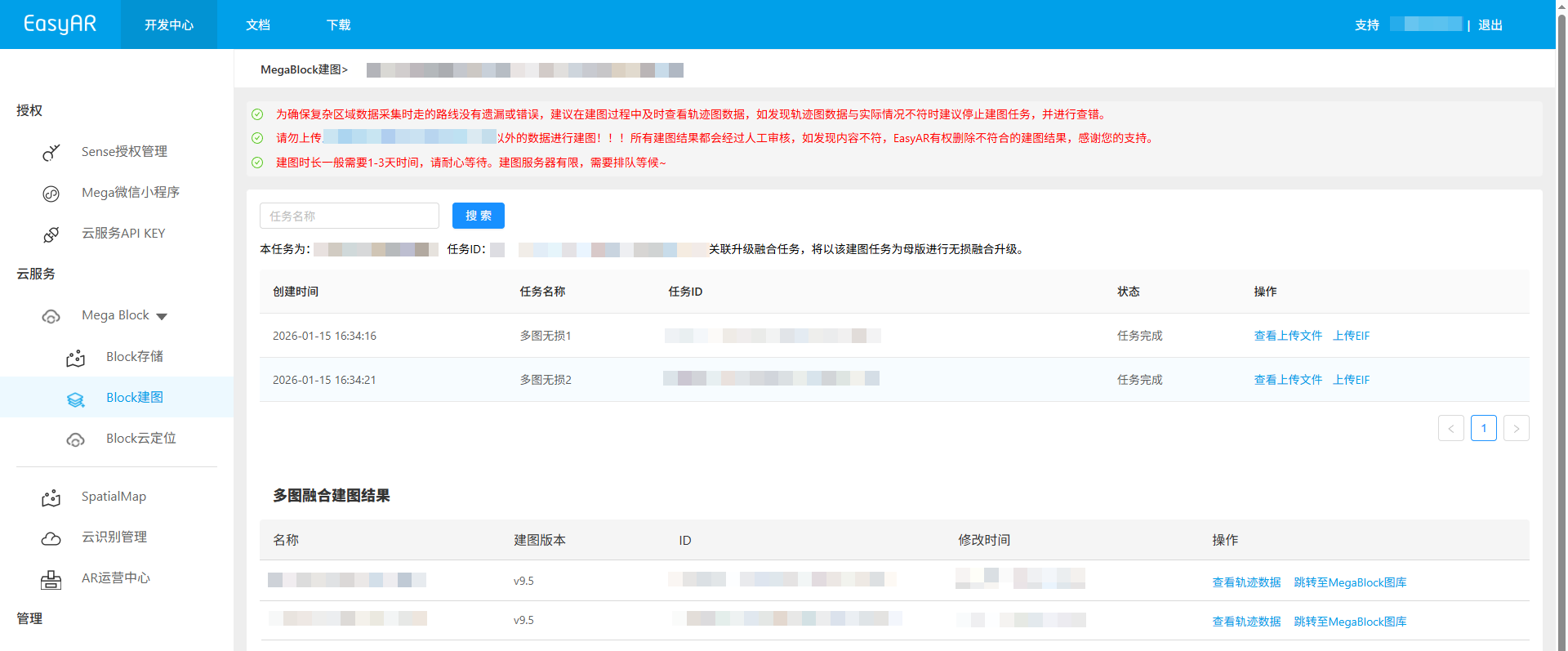The height and width of the screenshot is (651, 1568).
Task: Click the Block云定位 cloud icon
Action: (x=75, y=439)
